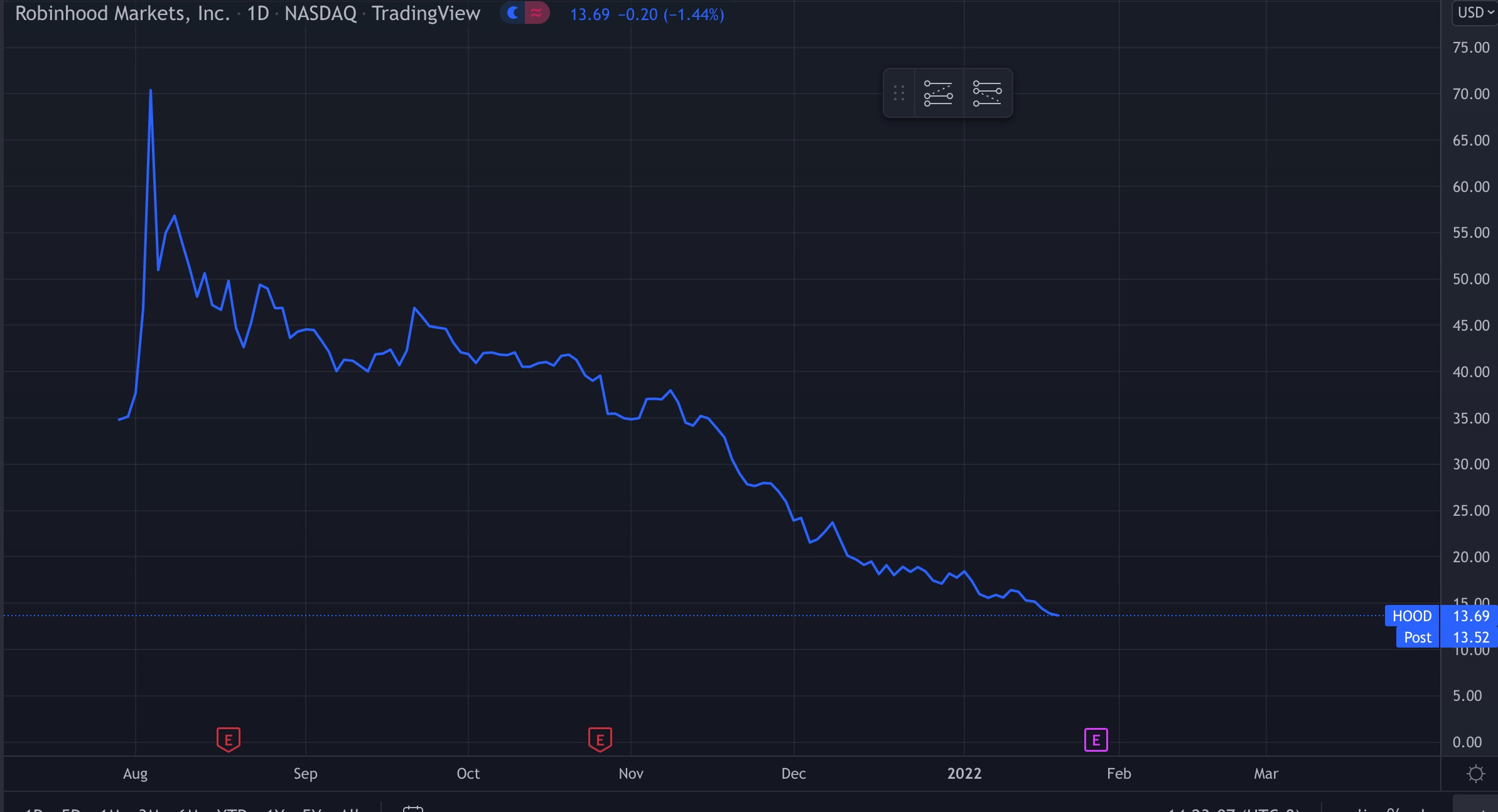
Task: Click the right line-tools icon in the floating toolbar
Action: 987,93
